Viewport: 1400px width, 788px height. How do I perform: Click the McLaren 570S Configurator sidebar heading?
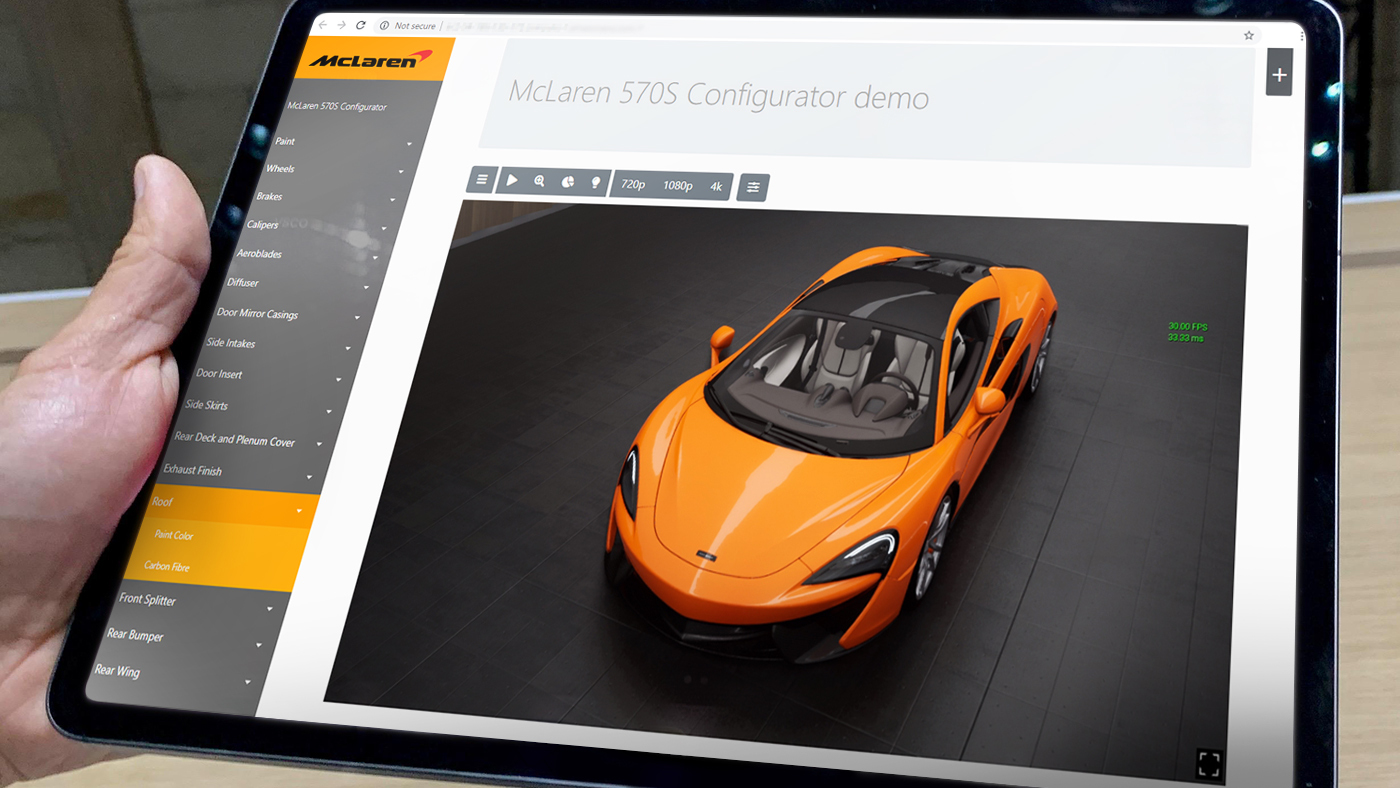336,106
